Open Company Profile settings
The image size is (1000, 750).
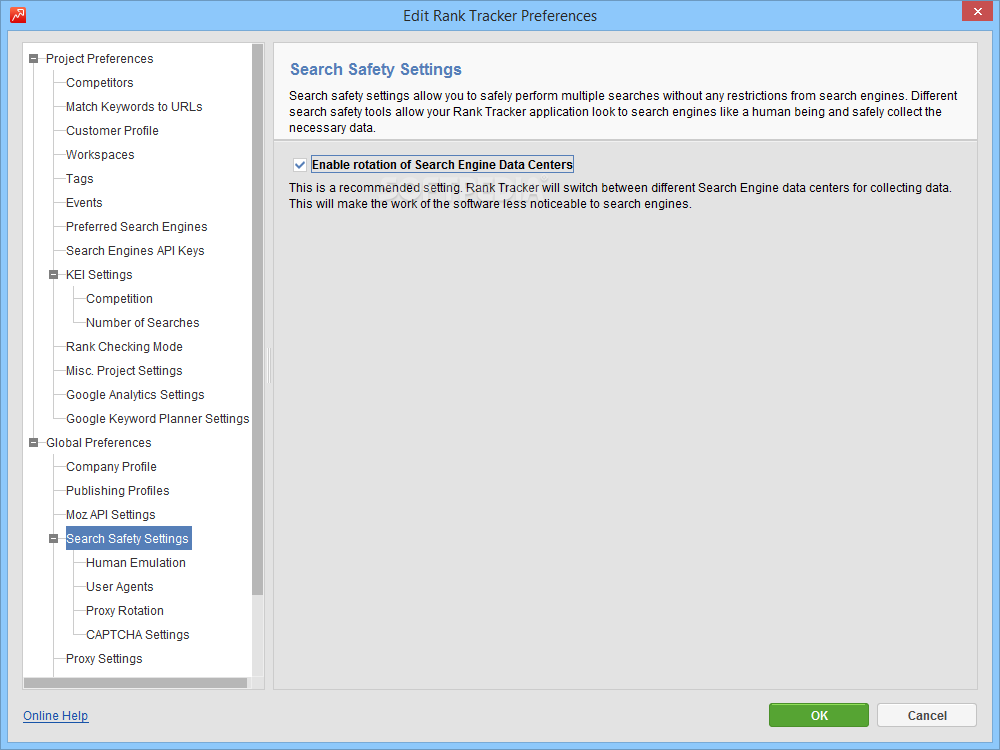click(112, 467)
